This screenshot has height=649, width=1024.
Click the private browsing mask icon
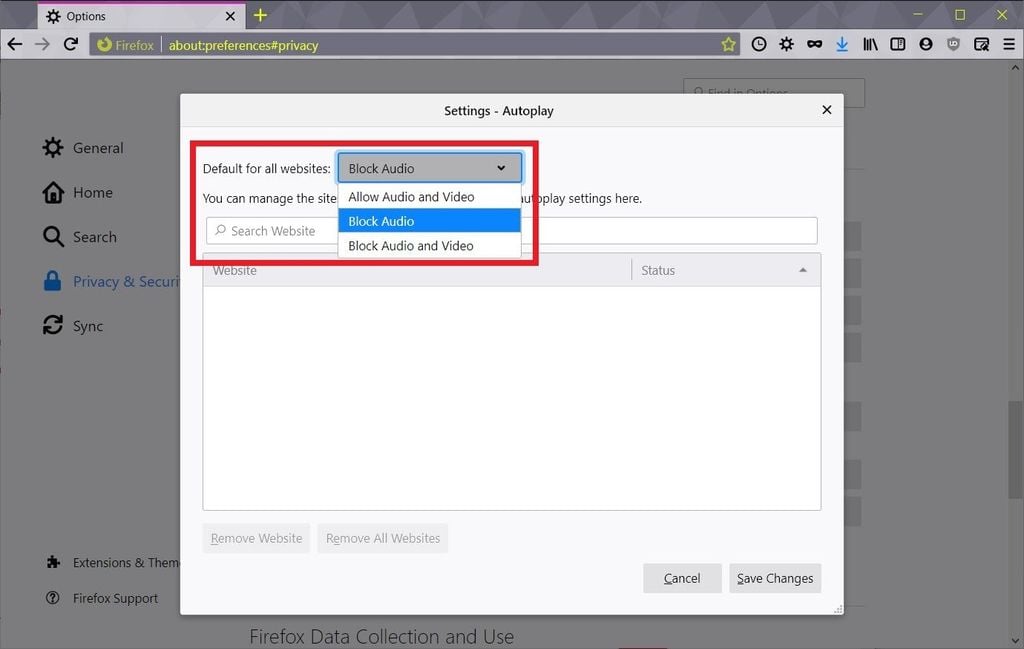(814, 44)
